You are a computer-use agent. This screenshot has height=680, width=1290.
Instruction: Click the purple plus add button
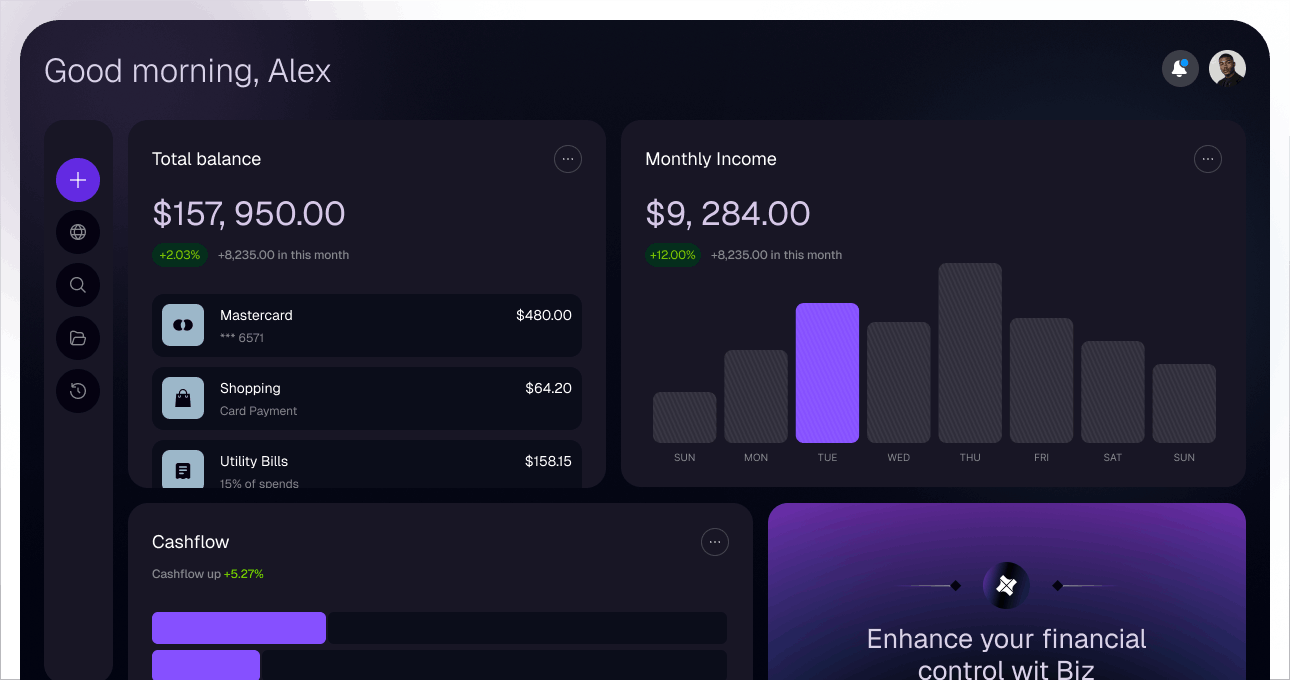click(x=78, y=180)
